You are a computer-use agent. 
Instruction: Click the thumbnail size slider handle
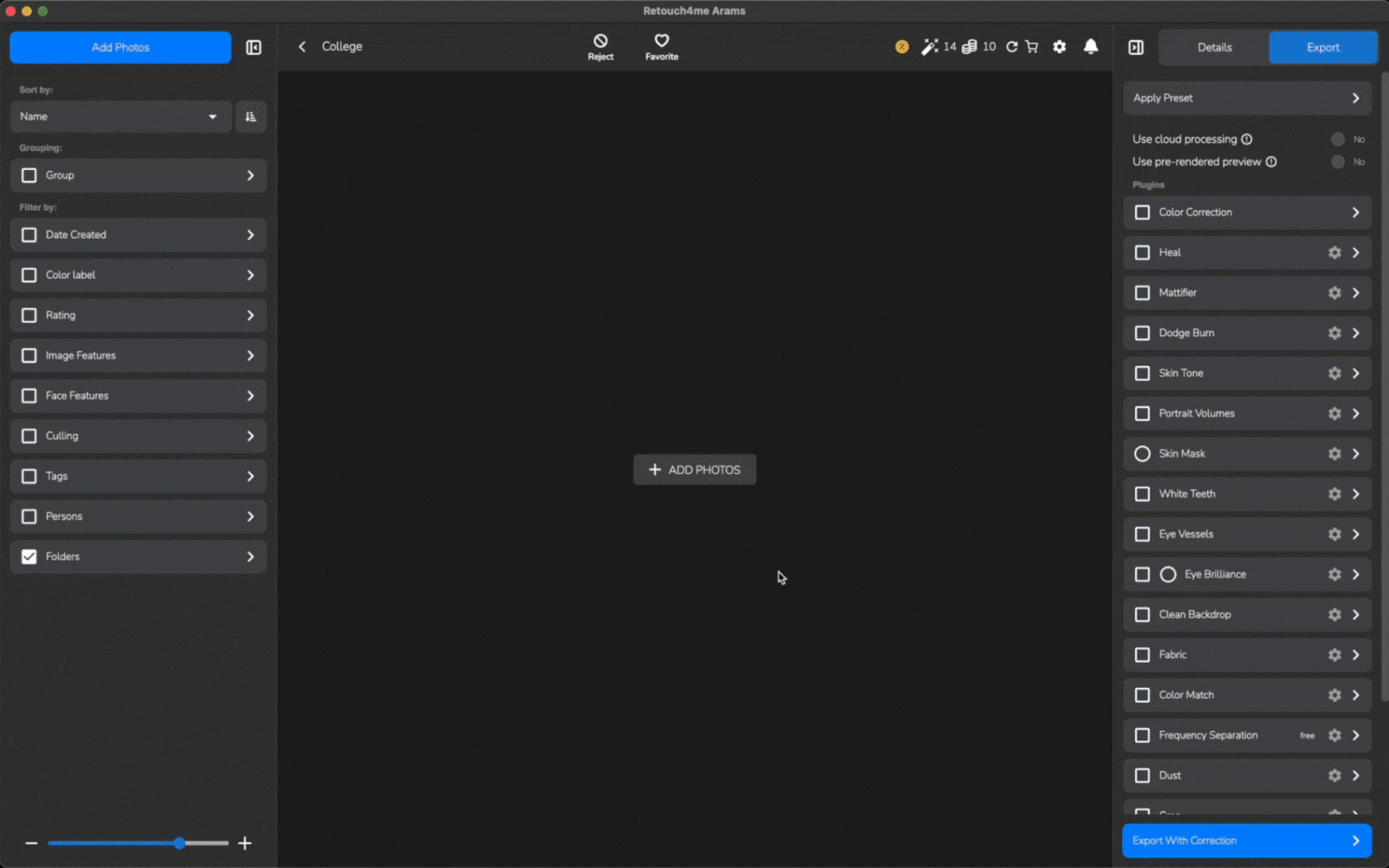pos(179,844)
